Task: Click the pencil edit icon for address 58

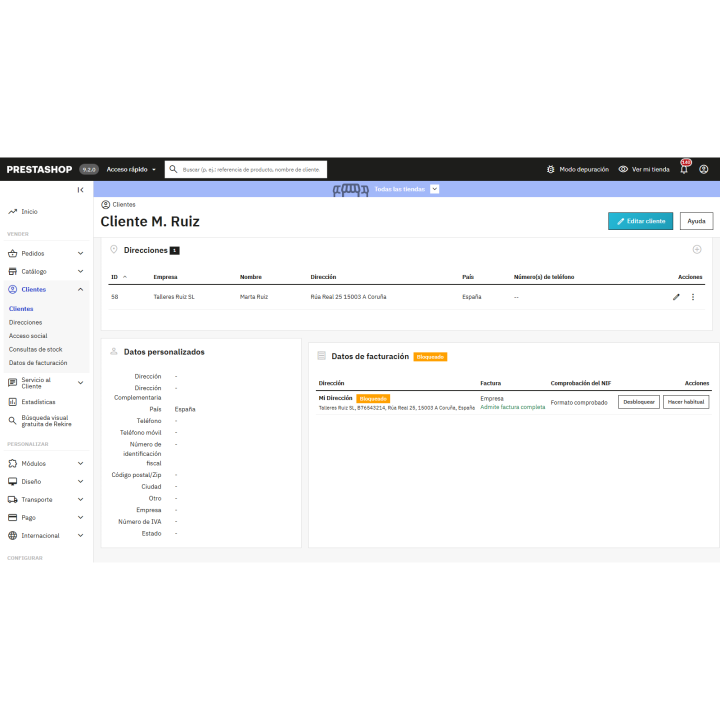Action: (676, 297)
